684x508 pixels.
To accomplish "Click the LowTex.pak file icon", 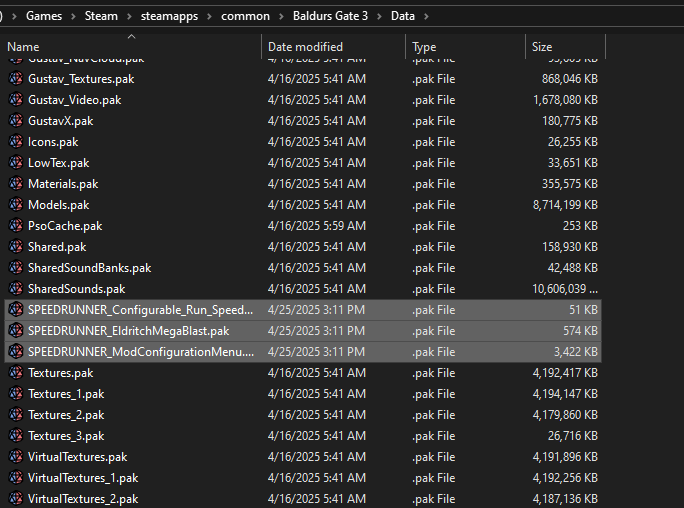I will pyautogui.click(x=16, y=163).
